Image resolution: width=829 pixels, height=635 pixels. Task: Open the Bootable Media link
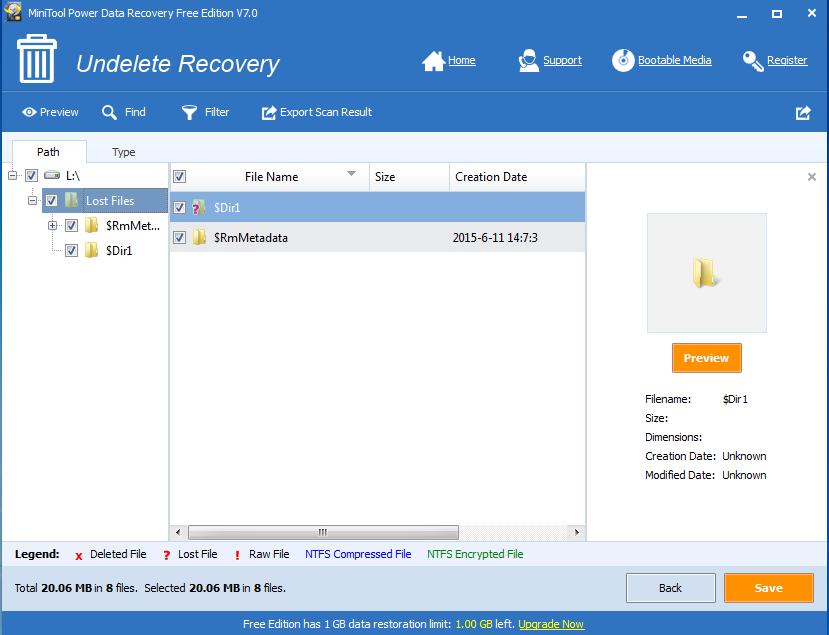675,60
